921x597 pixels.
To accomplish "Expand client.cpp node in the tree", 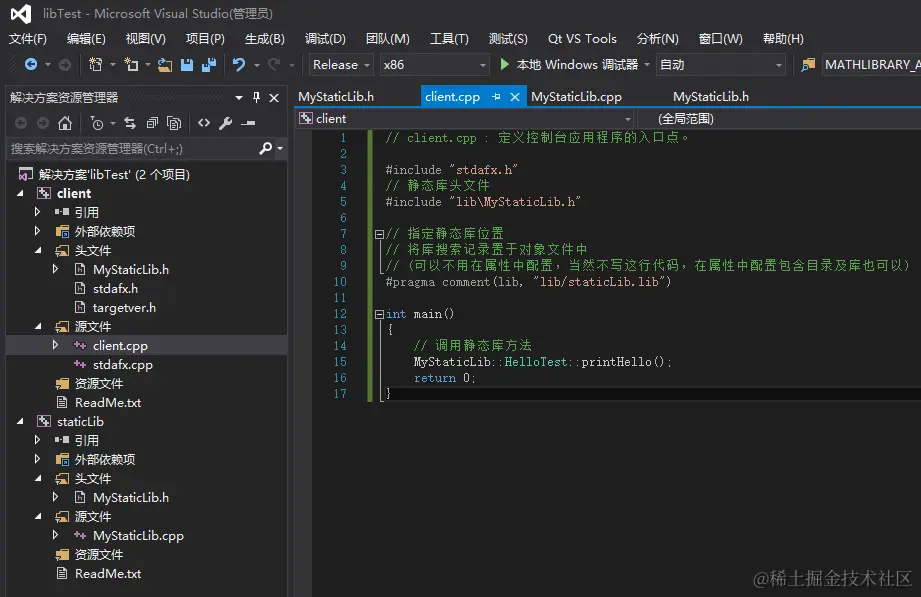I will [55, 345].
